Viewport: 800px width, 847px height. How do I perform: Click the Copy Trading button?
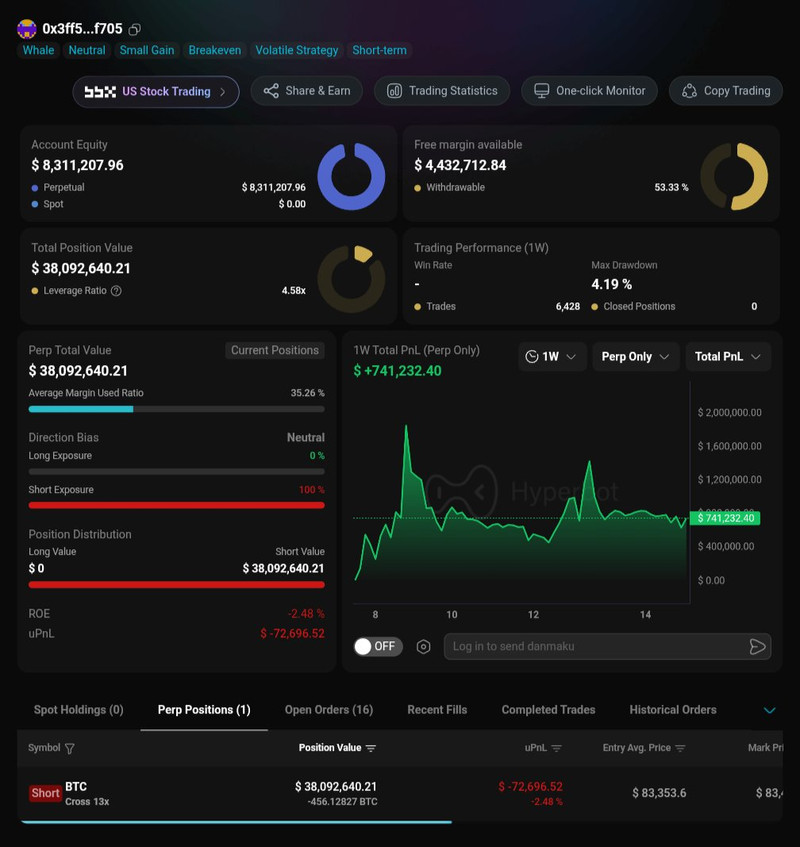(x=725, y=91)
